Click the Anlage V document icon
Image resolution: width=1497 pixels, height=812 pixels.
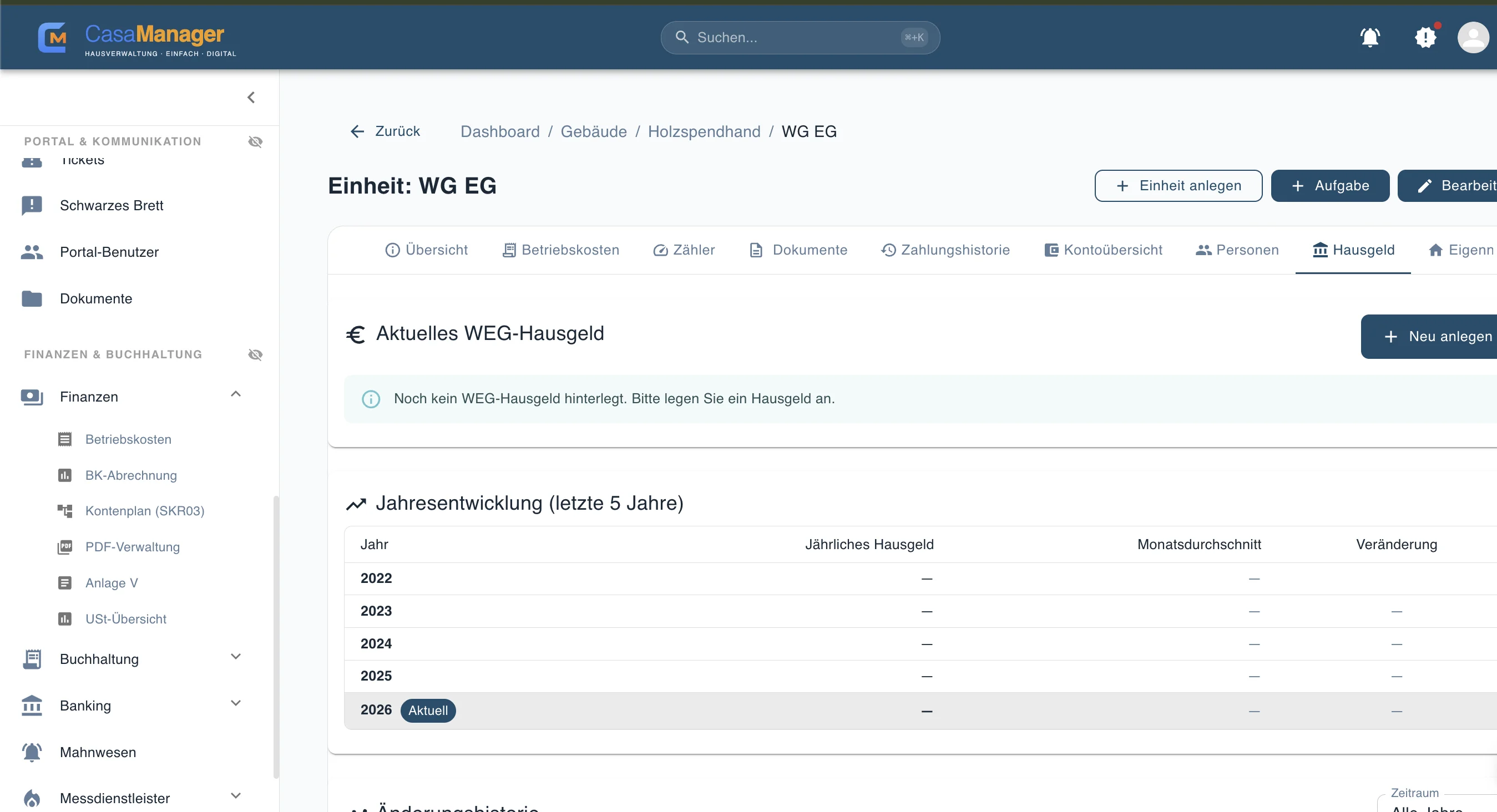(x=64, y=583)
